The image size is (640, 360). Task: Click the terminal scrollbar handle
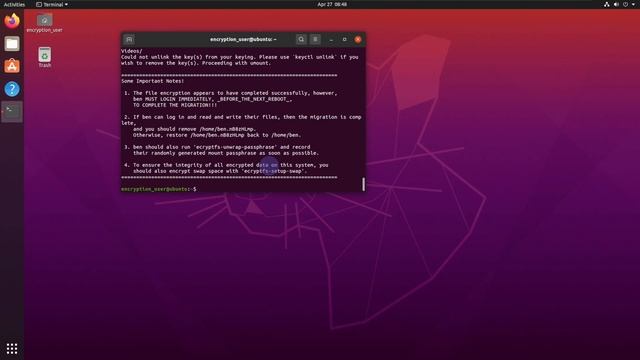point(363,184)
